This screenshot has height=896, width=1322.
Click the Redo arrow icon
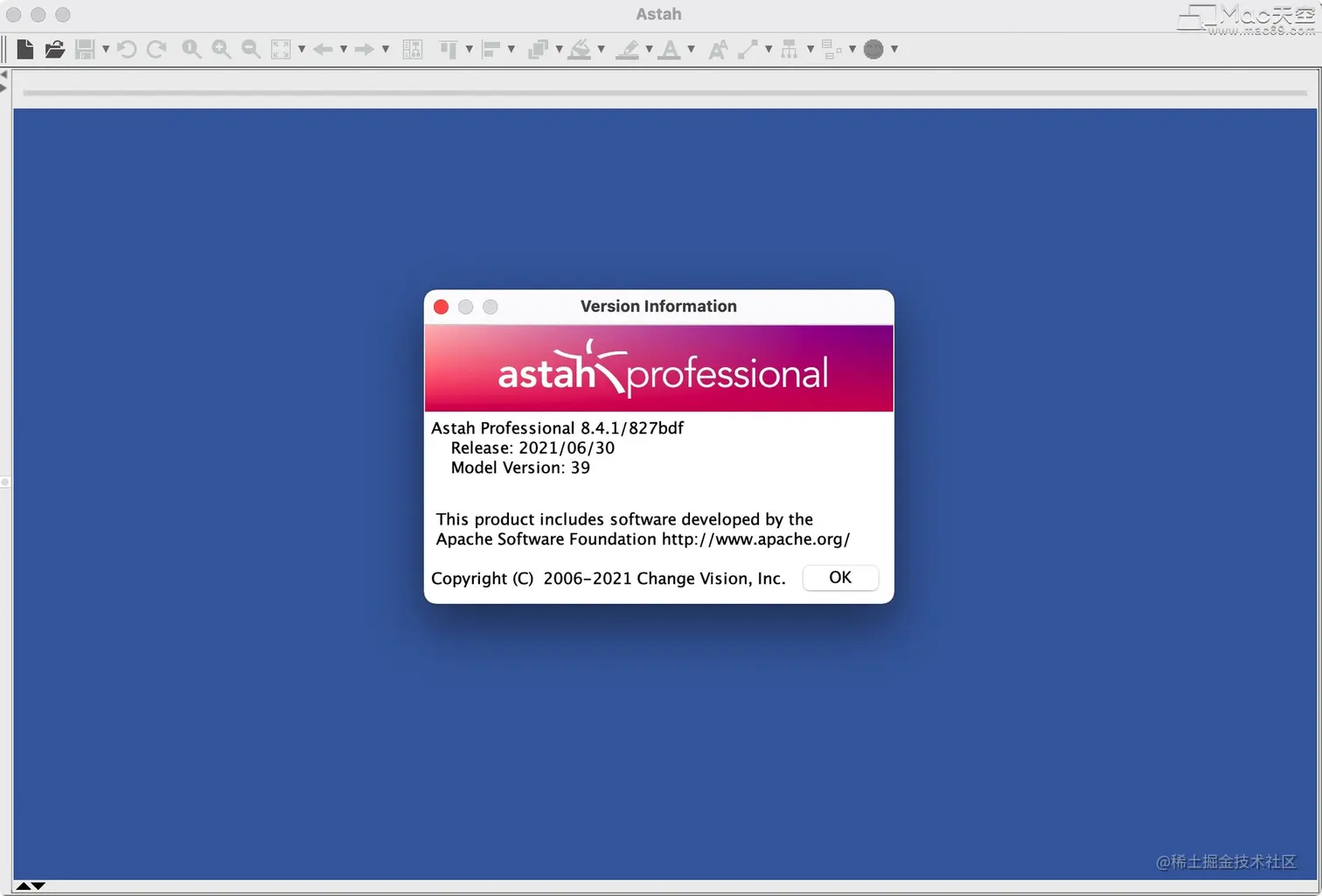click(157, 50)
